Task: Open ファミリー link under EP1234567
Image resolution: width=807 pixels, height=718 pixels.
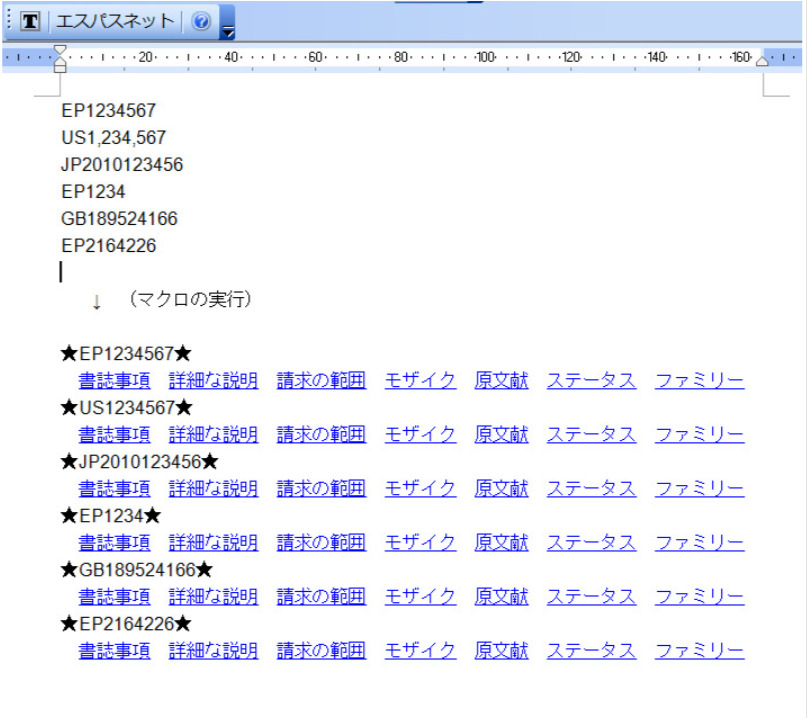Action: point(699,380)
